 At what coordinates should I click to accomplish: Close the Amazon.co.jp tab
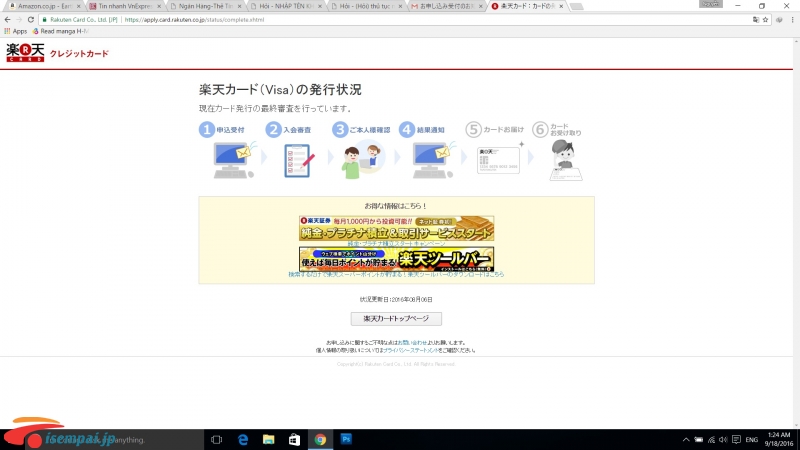(x=79, y=6)
